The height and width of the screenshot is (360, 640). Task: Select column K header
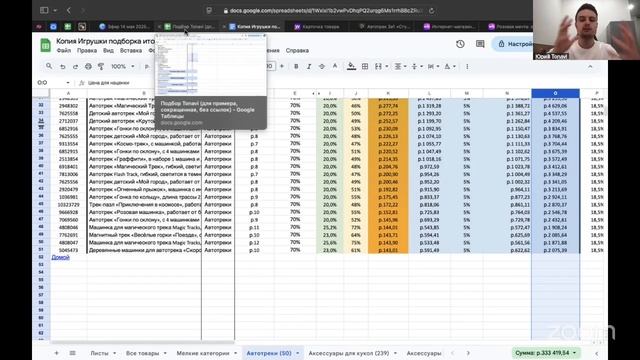pos(388,93)
